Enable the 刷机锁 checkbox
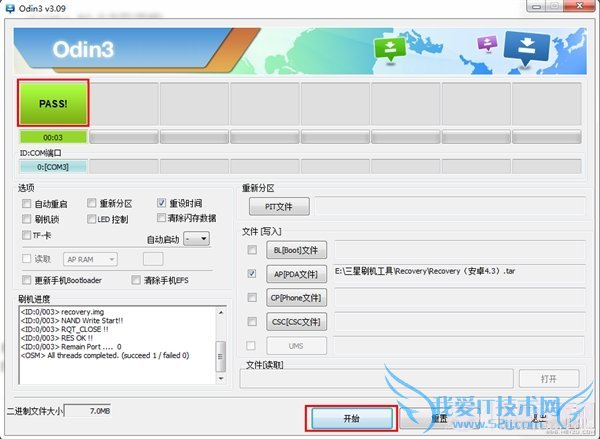 [x=26, y=219]
